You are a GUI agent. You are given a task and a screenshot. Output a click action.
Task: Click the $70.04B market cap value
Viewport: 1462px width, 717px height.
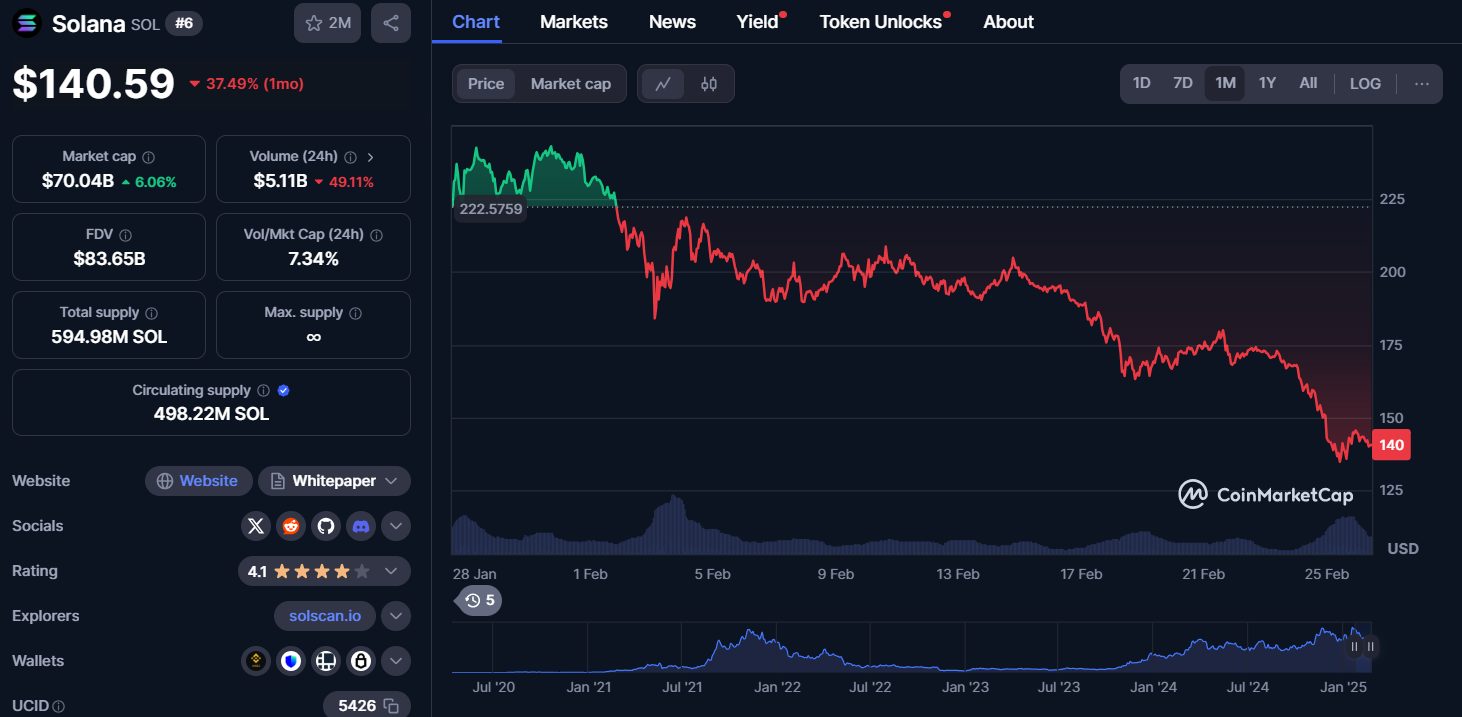coord(76,182)
